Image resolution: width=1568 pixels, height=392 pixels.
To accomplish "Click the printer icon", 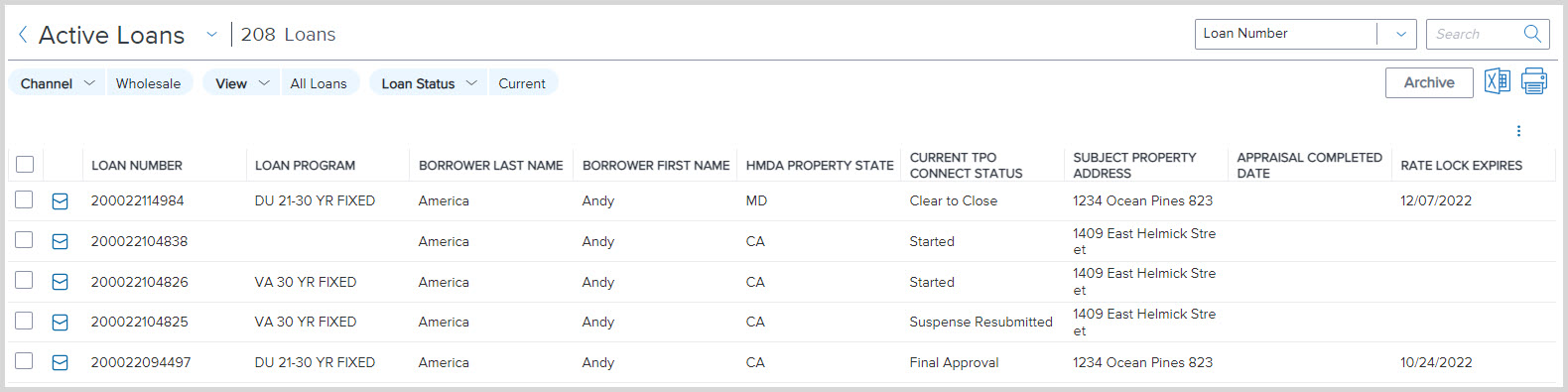I will click(x=1533, y=81).
